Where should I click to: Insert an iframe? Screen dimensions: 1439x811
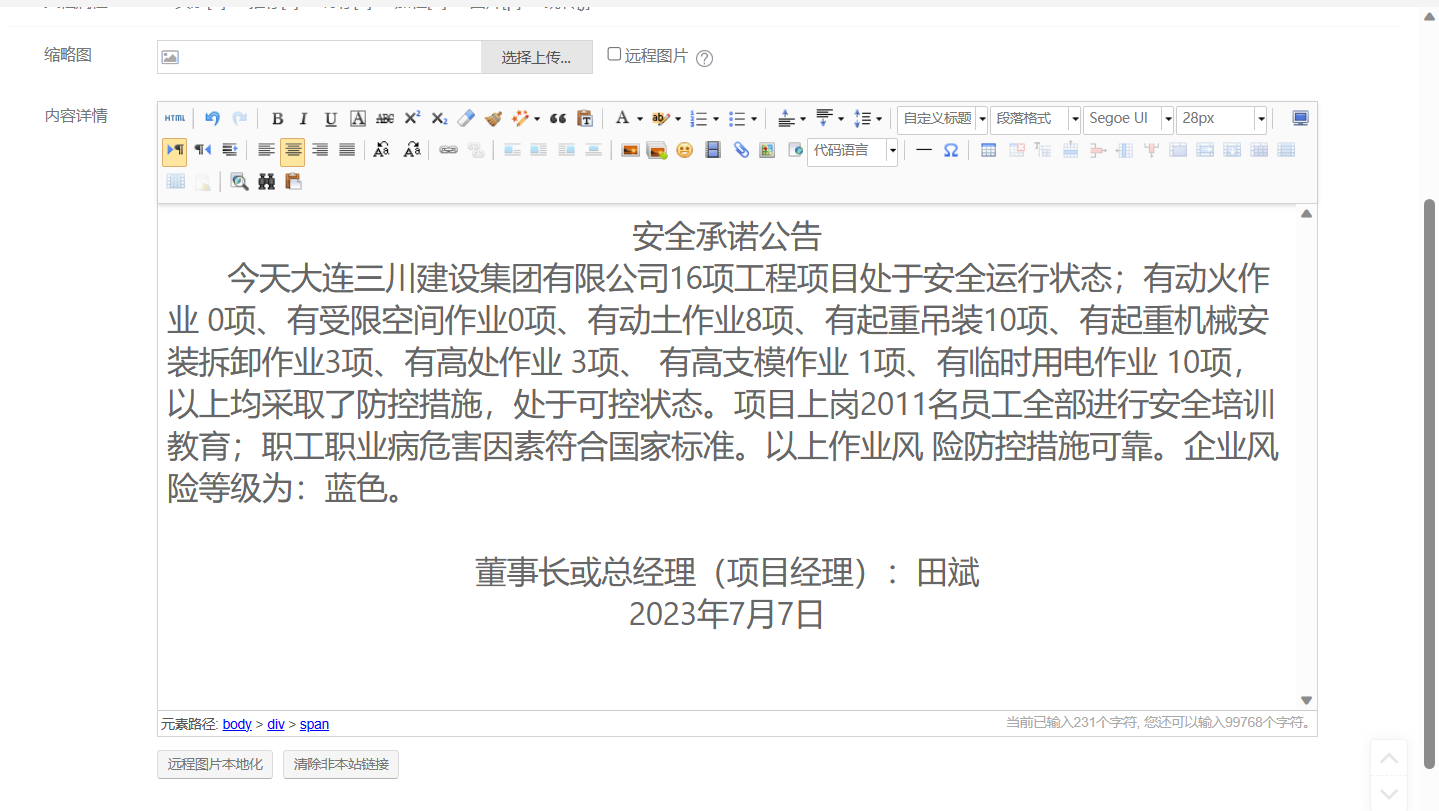[795, 150]
